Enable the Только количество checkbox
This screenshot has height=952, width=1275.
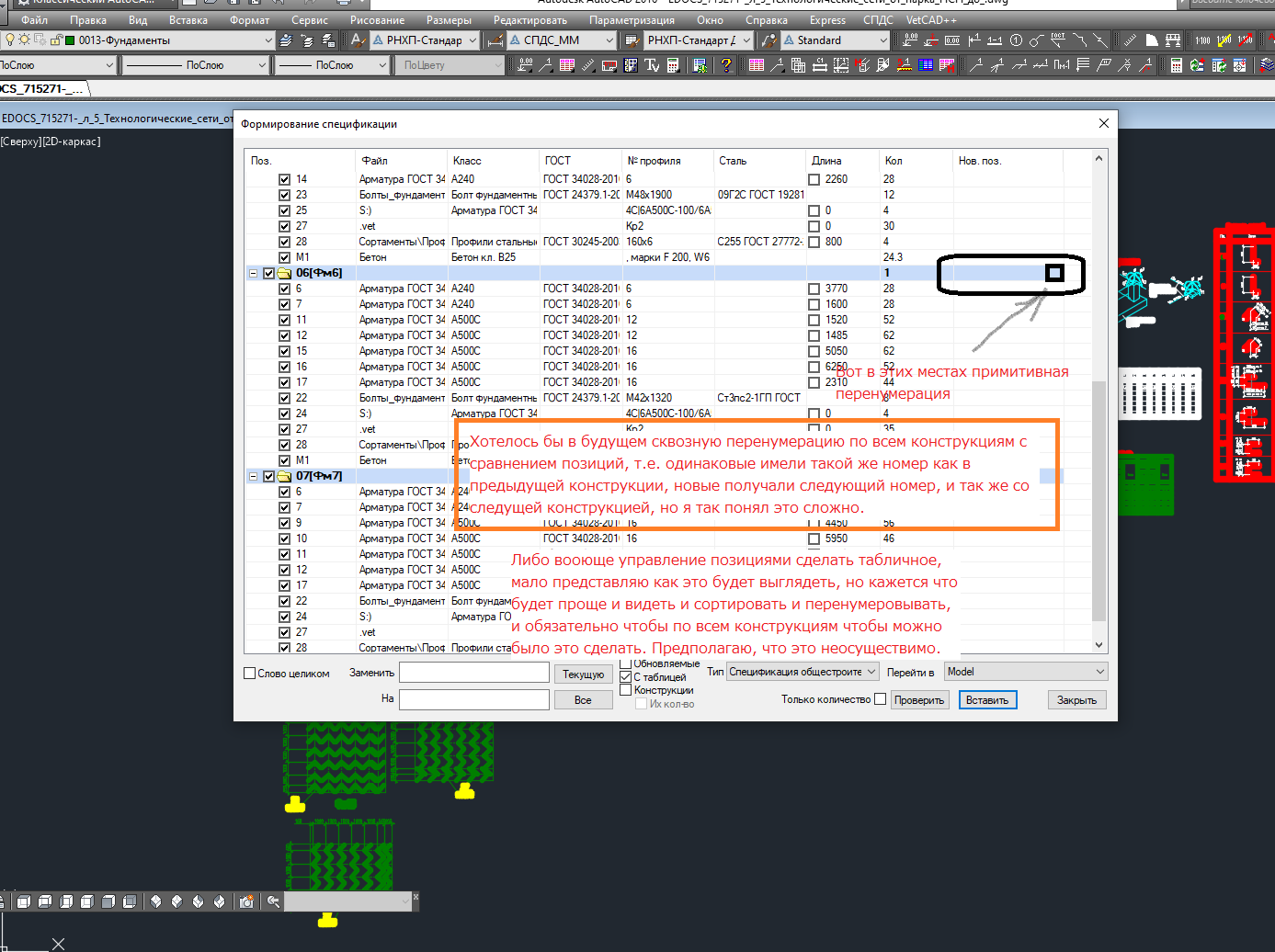881,699
